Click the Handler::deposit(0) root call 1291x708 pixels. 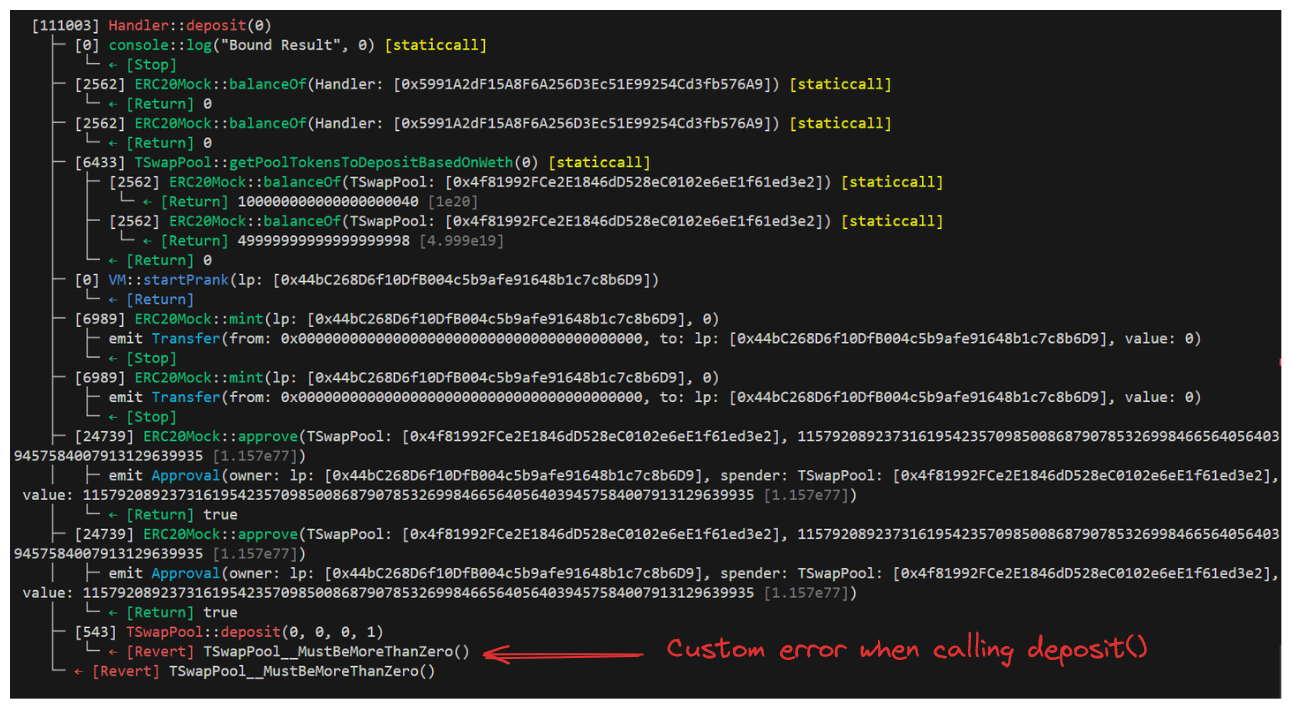click(190, 25)
